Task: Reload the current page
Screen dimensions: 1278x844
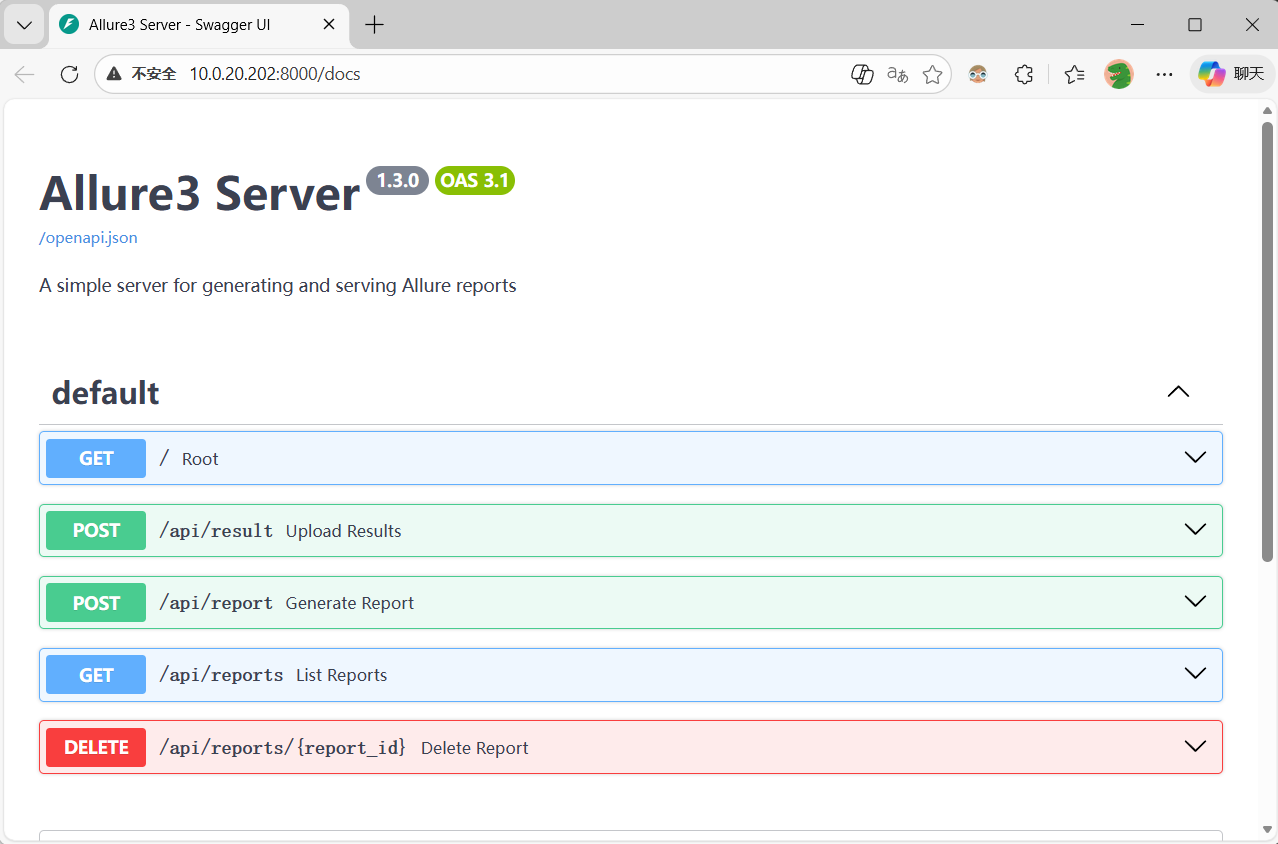Action: tap(69, 74)
